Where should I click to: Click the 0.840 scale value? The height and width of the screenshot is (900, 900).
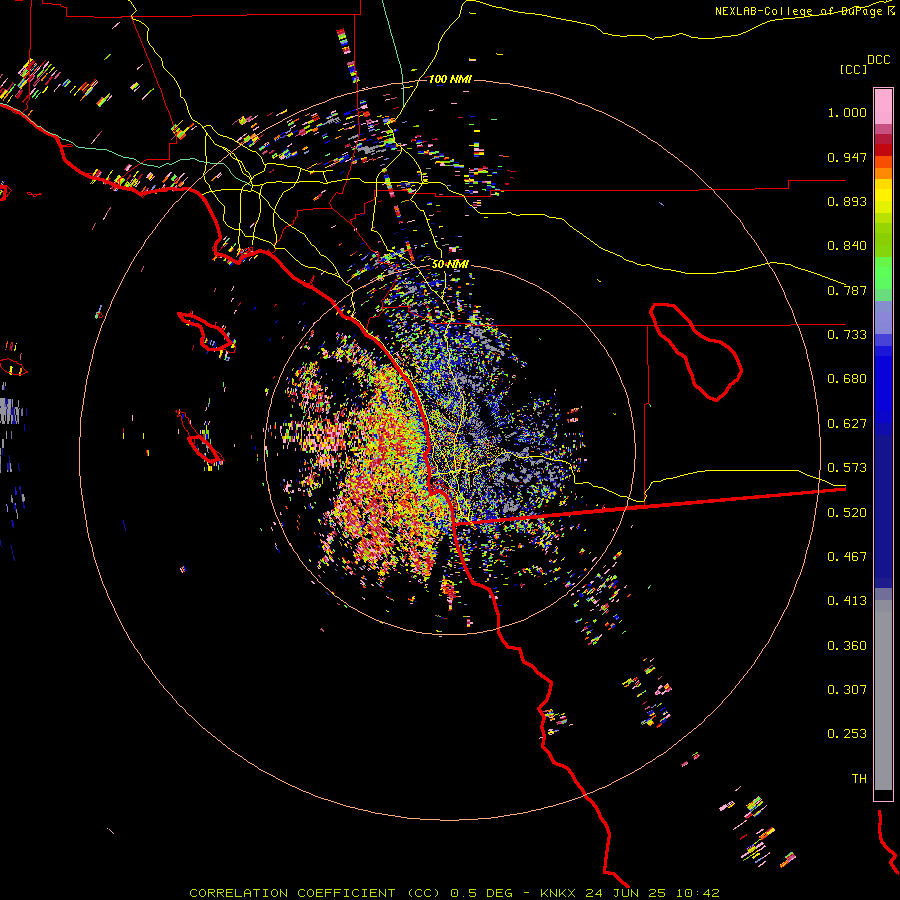847,246
